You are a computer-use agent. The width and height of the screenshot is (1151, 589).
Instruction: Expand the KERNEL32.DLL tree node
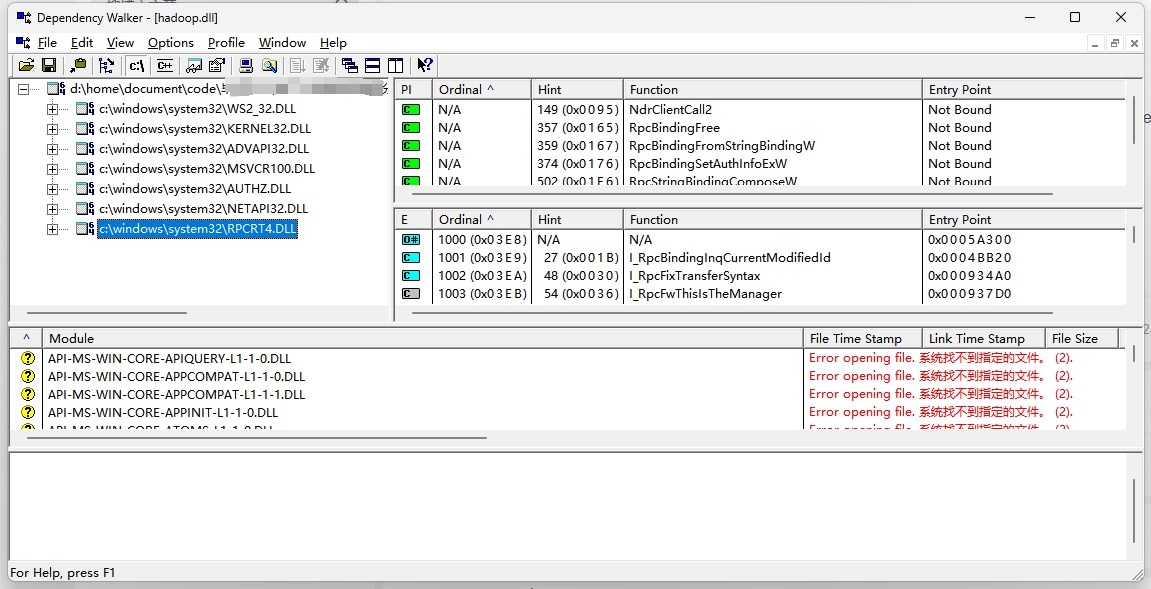pos(53,129)
